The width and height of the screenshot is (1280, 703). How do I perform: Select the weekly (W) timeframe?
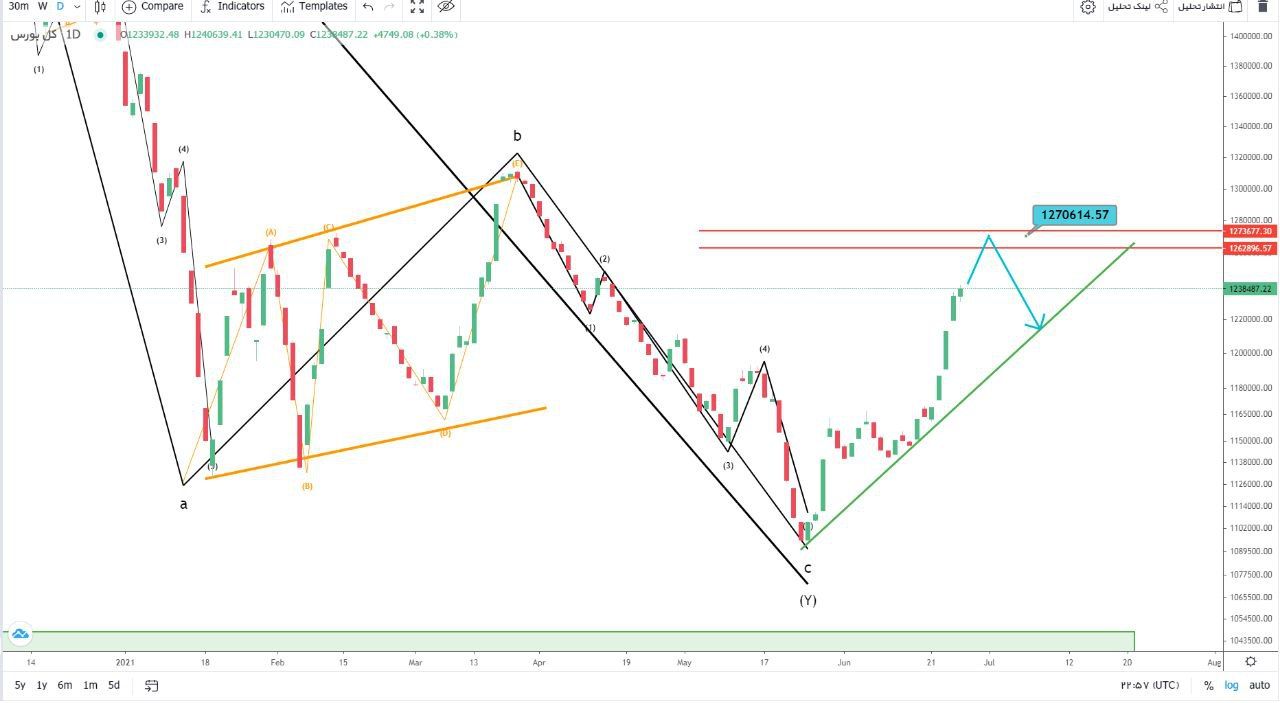43,6
